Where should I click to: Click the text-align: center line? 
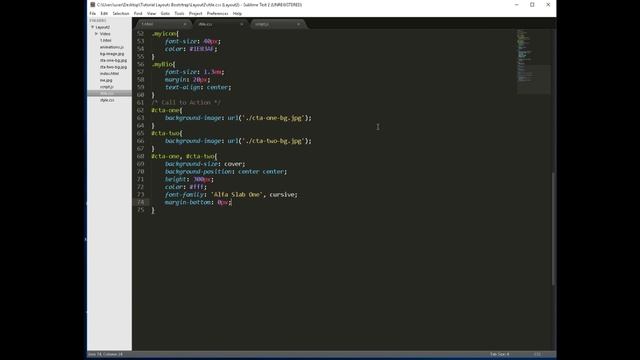pos(198,87)
